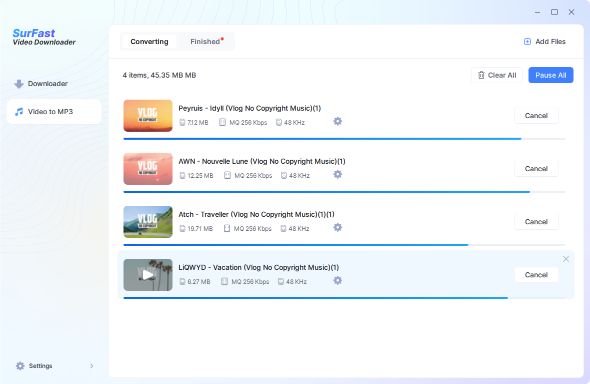The width and height of the screenshot is (590, 384).
Task: Click the Settings gear icon in sidebar
Action: [x=20, y=366]
